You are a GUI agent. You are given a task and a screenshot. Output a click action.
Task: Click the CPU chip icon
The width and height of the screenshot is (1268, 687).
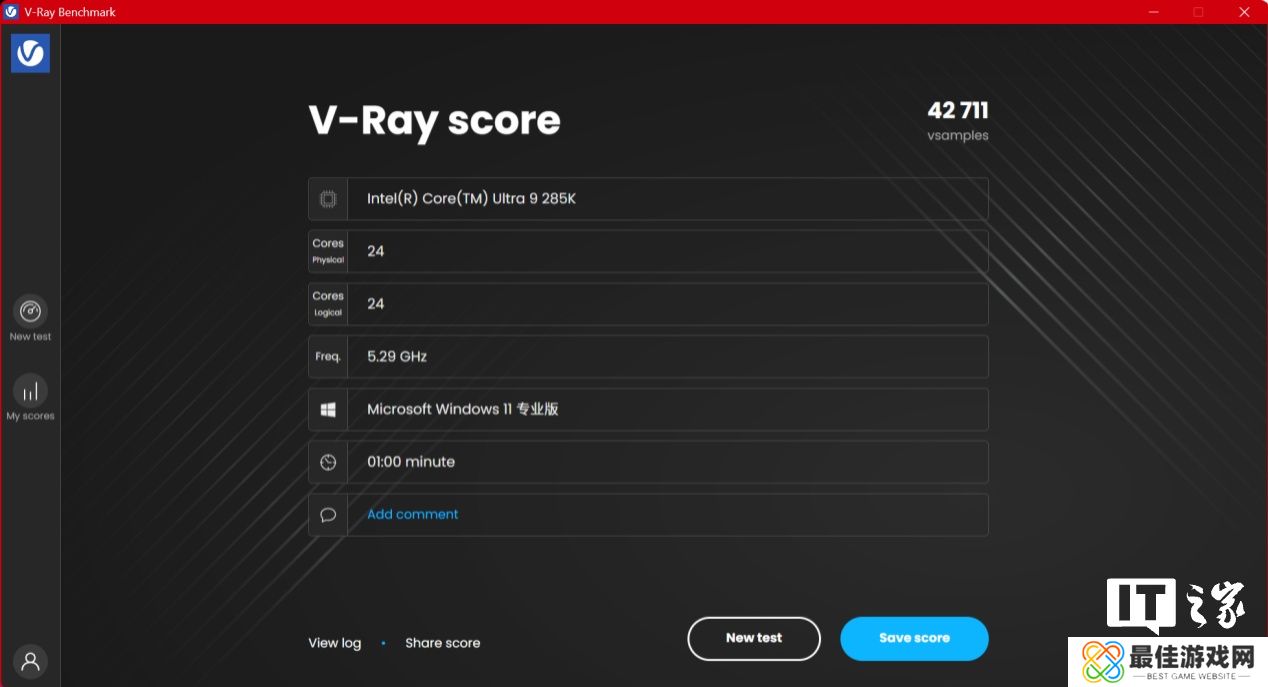tap(327, 199)
